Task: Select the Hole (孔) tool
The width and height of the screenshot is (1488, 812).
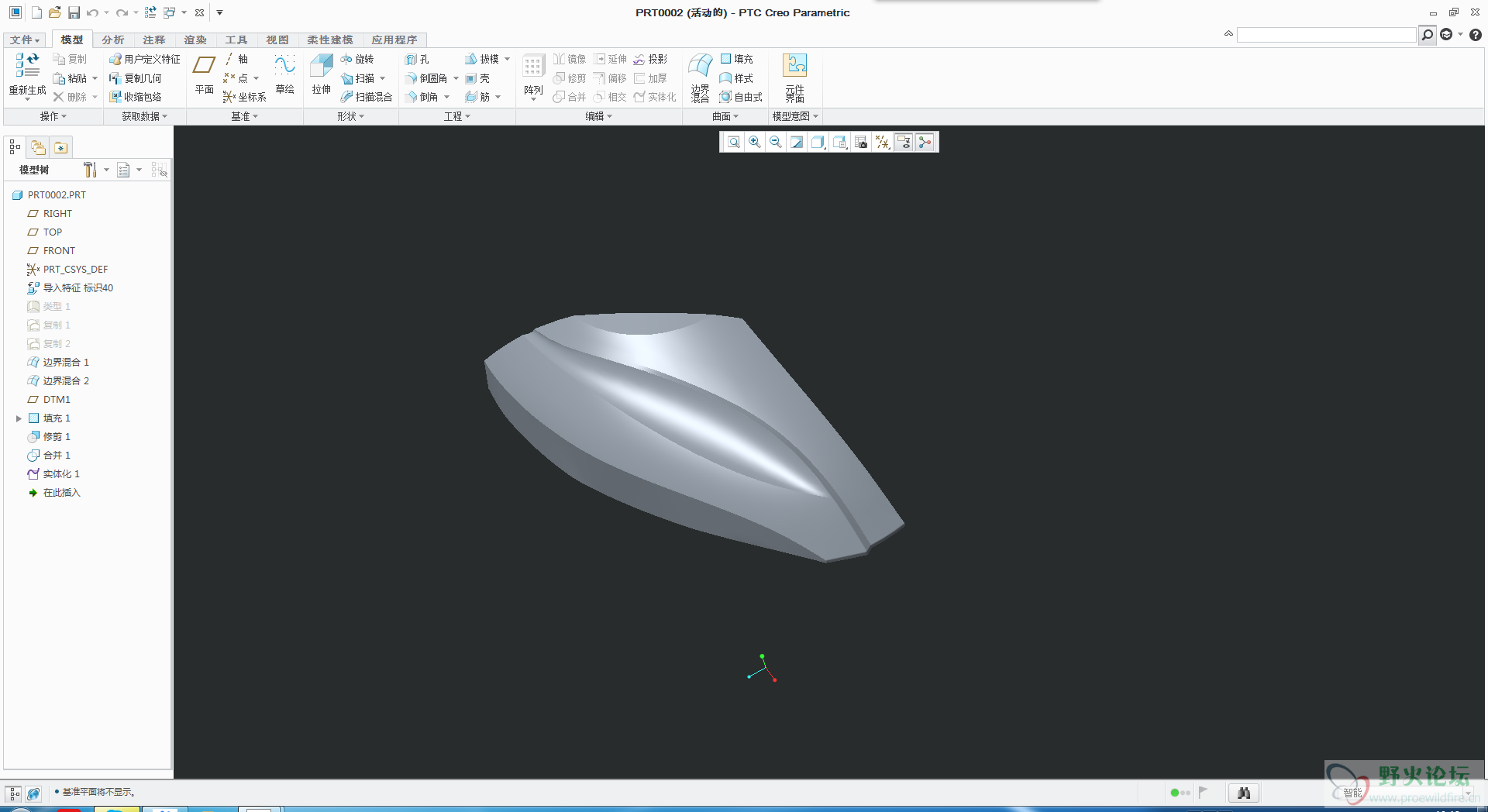Action: click(x=417, y=59)
